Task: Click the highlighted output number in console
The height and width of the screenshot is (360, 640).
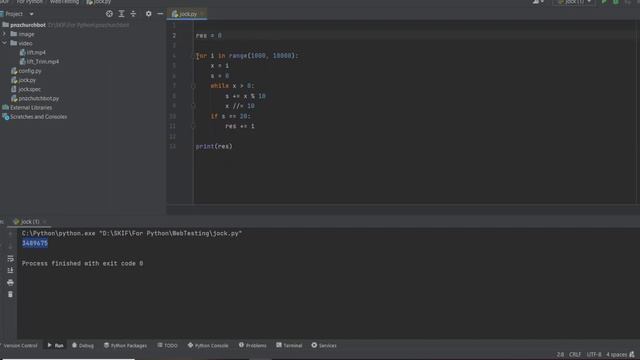Action: coord(35,243)
